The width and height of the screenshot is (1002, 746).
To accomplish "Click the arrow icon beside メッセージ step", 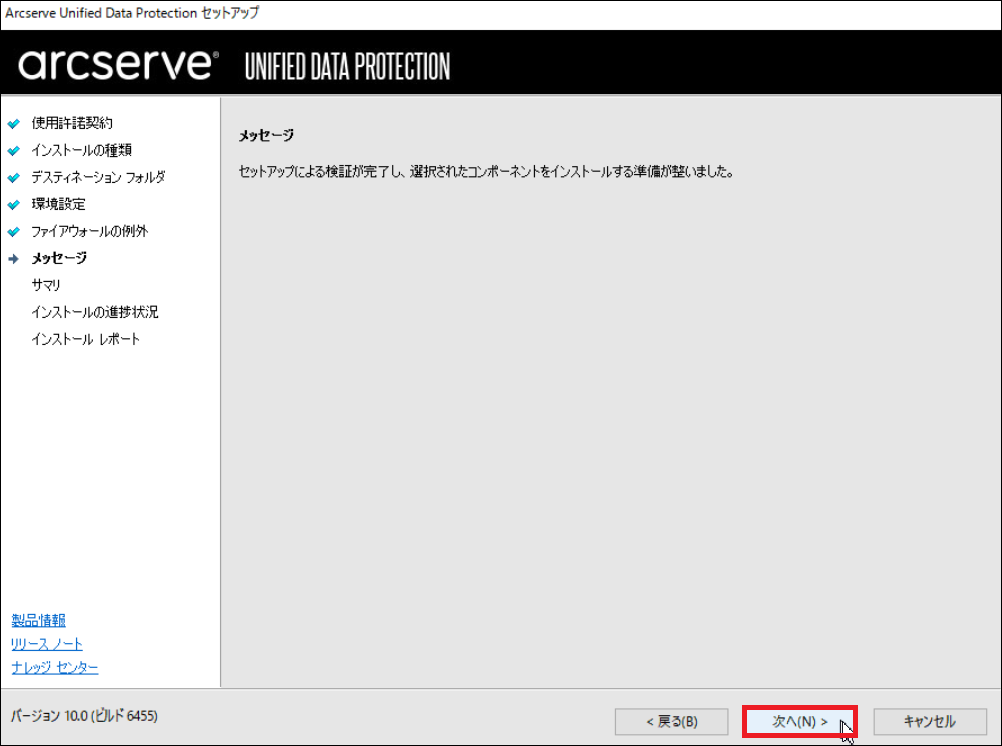I will [13, 259].
